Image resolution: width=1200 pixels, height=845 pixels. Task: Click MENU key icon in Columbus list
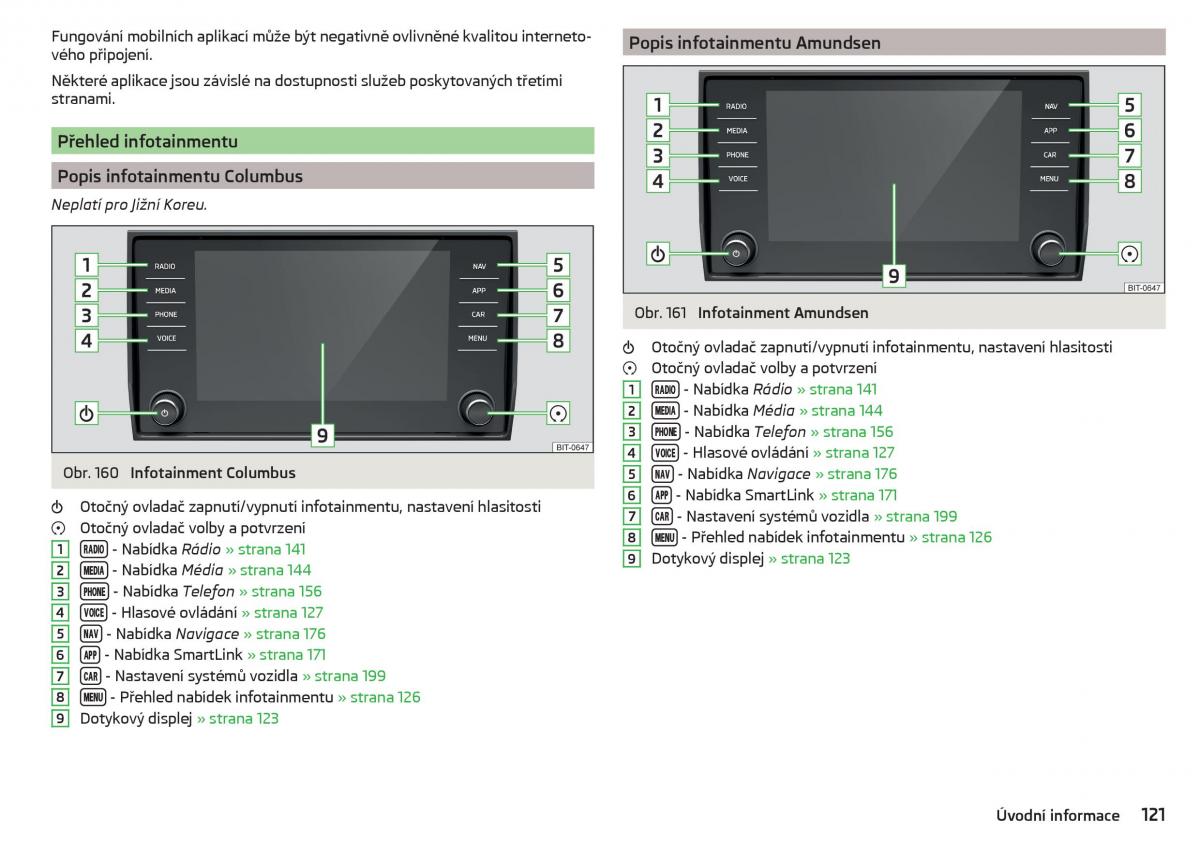[x=93, y=697]
